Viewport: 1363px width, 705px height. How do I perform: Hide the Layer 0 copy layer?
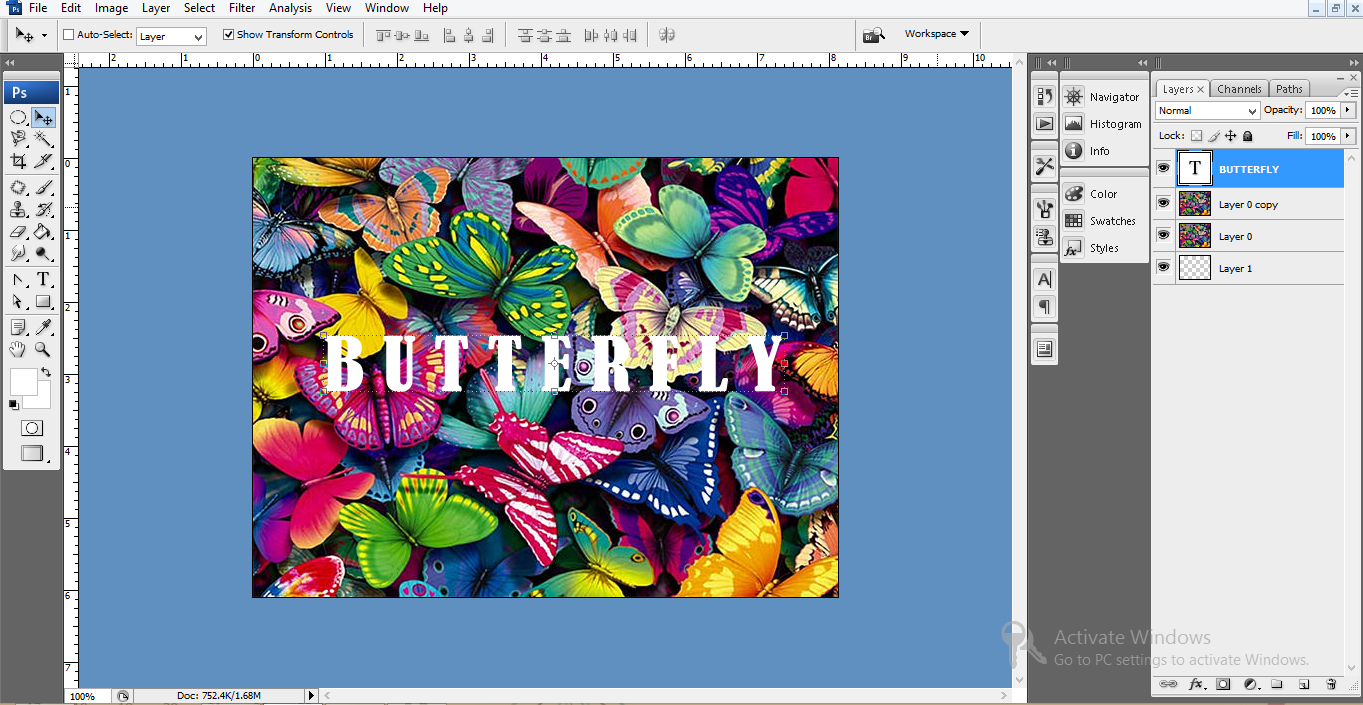(x=1163, y=202)
